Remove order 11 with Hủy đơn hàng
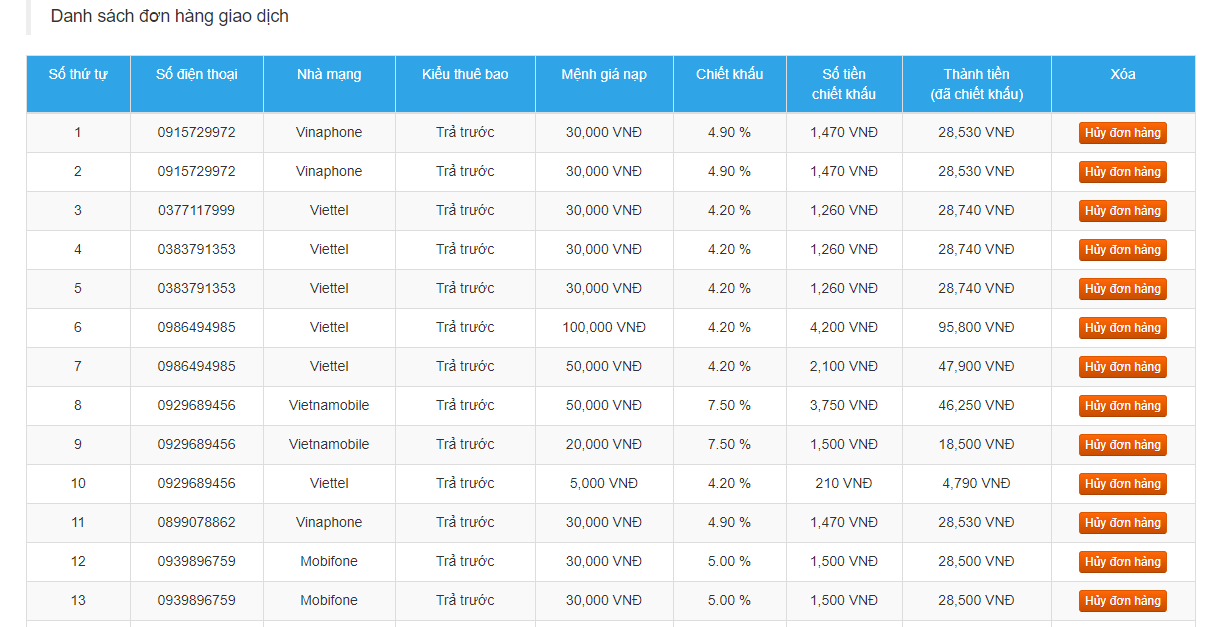This screenshot has width=1207, height=627. (1122, 523)
